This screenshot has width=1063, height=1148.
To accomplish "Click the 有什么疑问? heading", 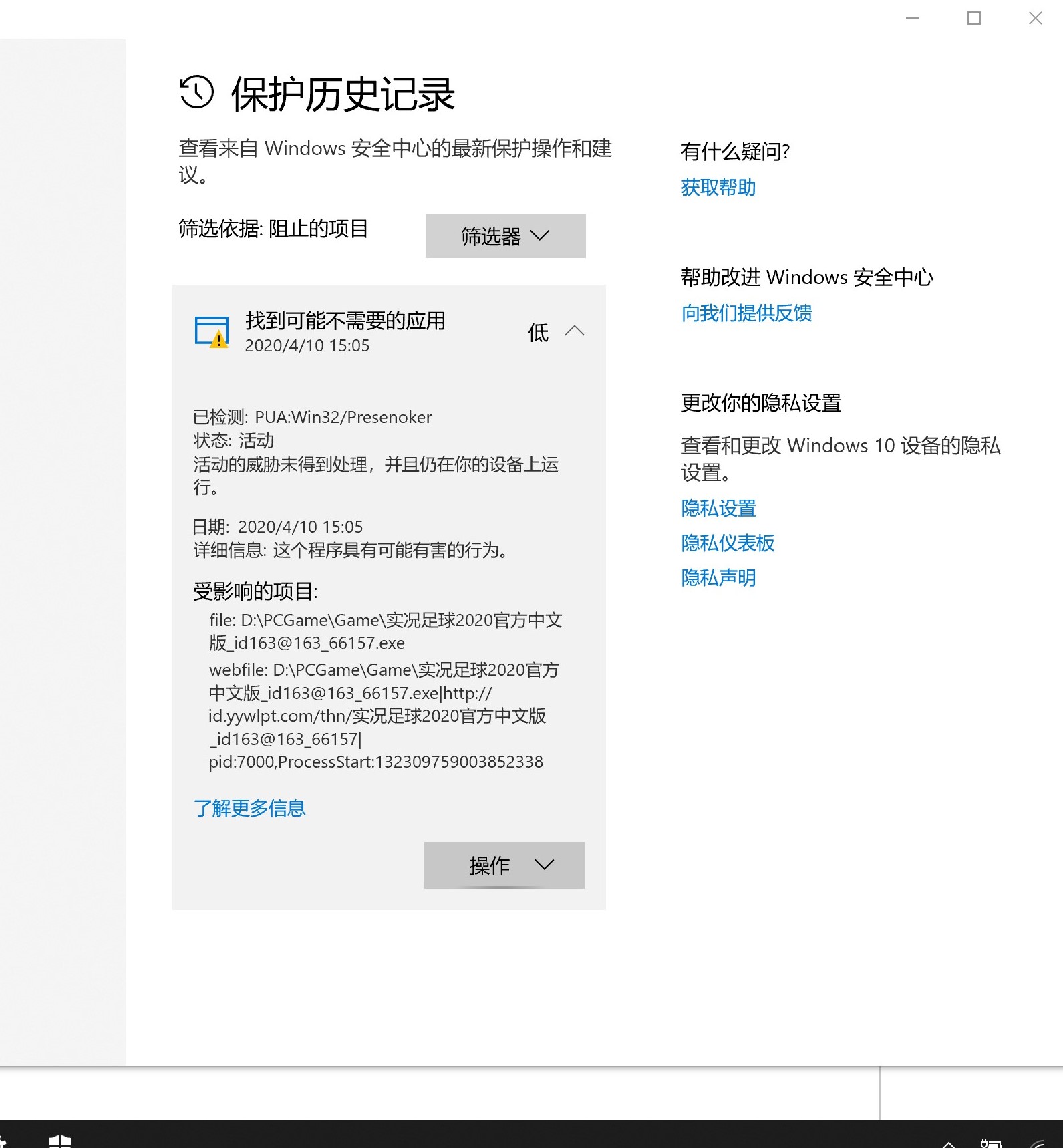I will 735,152.
